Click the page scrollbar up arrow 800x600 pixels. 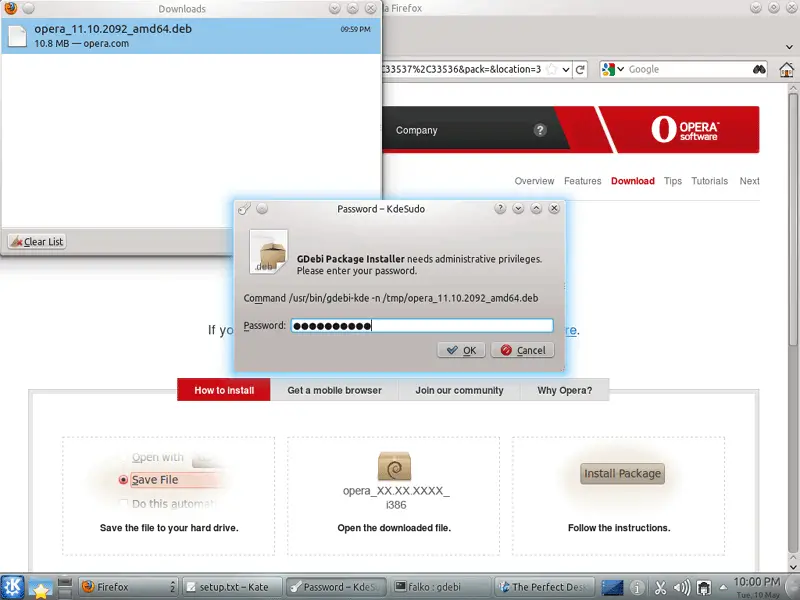[793, 89]
